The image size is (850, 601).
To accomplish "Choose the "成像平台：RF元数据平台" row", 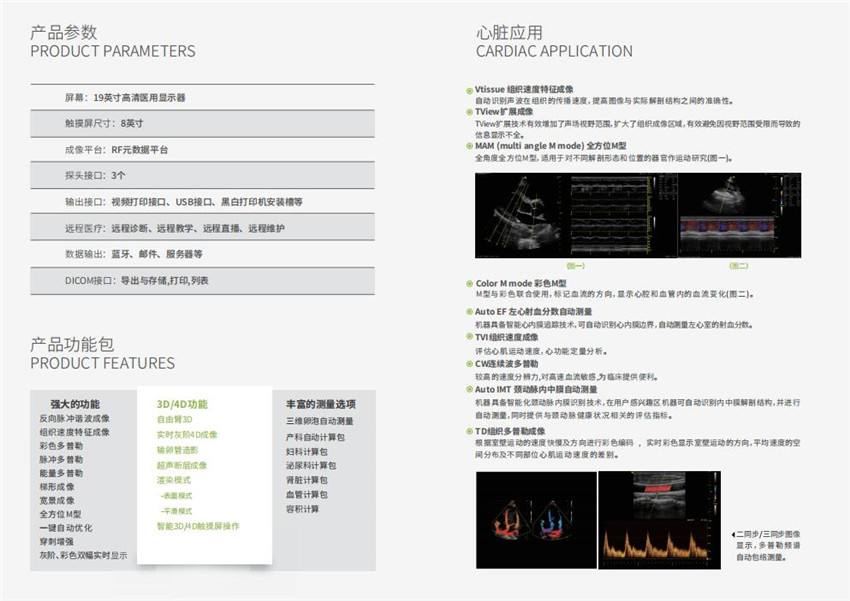I will pyautogui.click(x=202, y=150).
